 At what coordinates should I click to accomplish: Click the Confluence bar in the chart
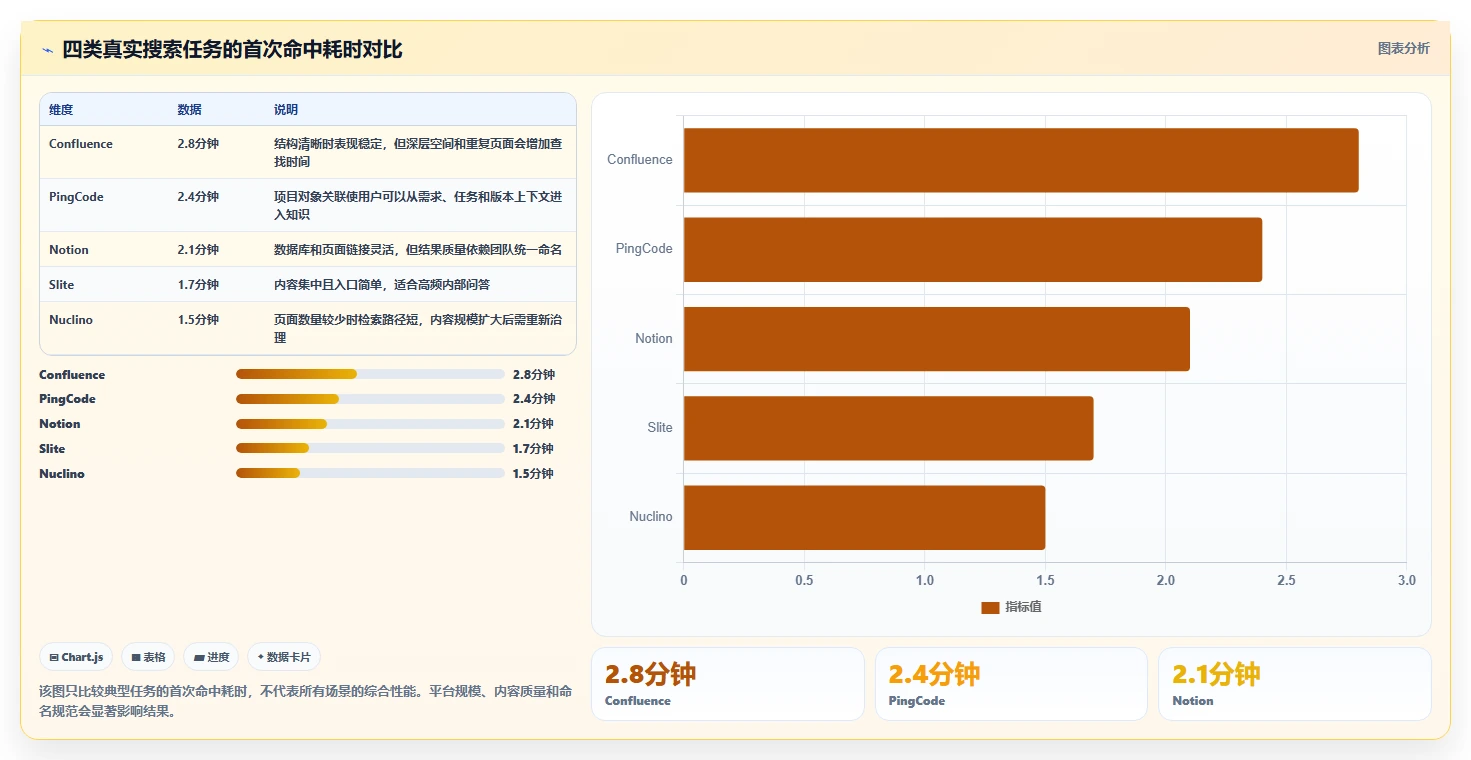(1021, 160)
